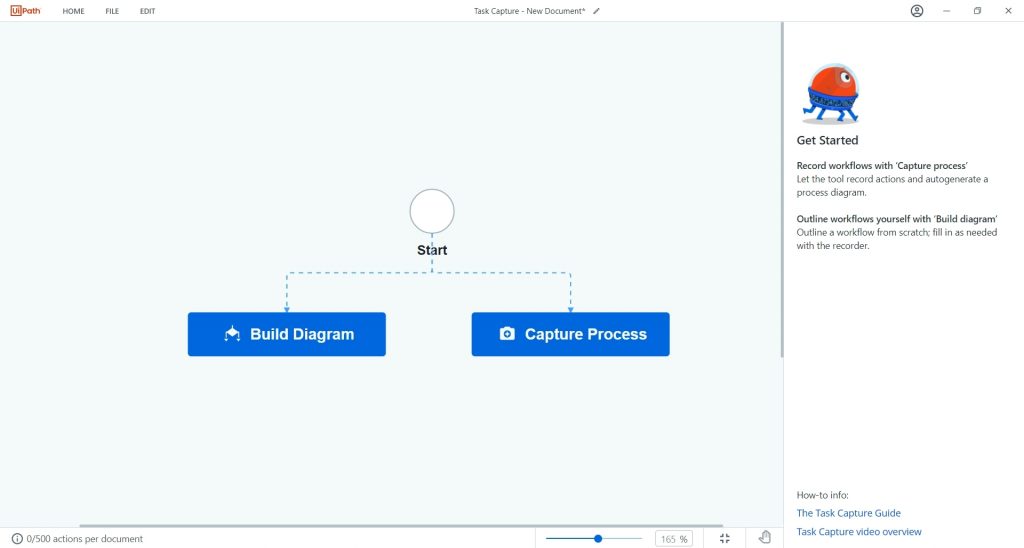Open the user account profile icon
Viewport: 1024px width, 548px height.
[x=917, y=11]
